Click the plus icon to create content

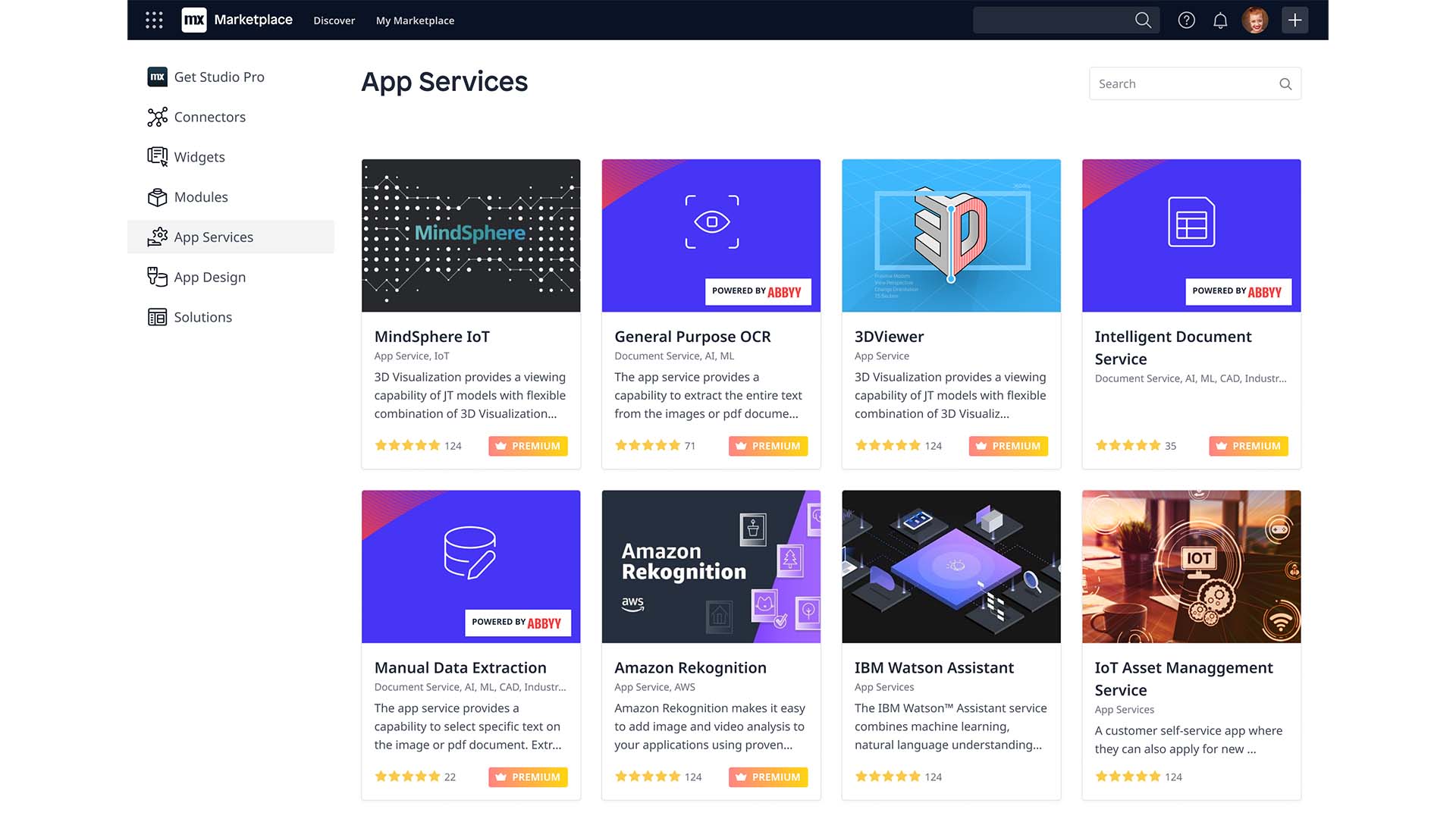(x=1294, y=20)
